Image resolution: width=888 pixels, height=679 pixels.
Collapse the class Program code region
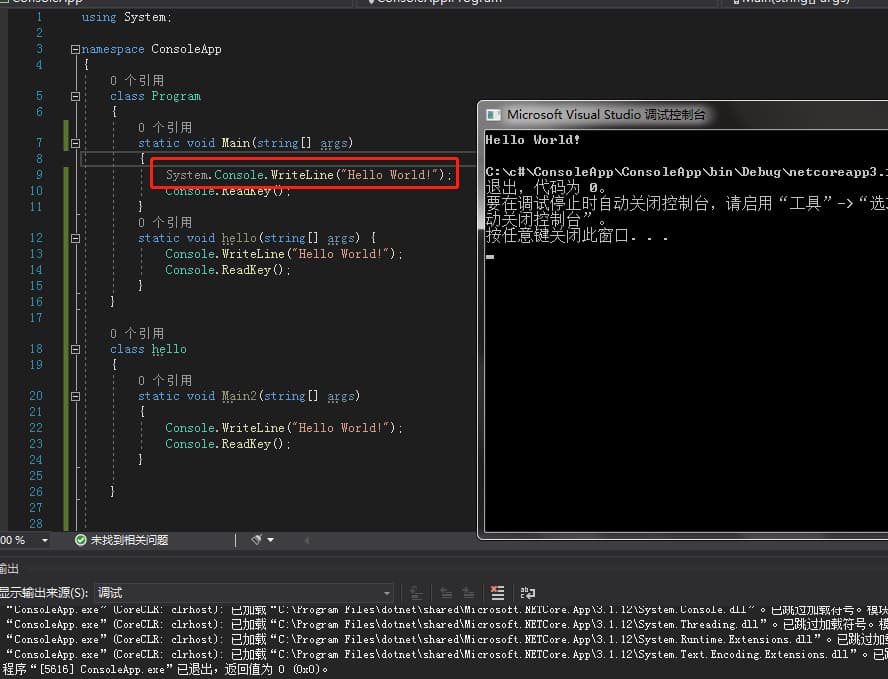75,97
